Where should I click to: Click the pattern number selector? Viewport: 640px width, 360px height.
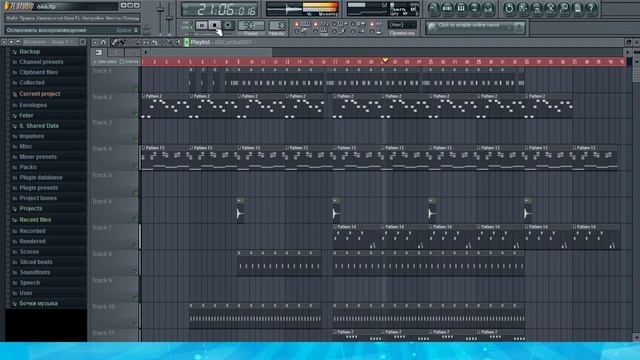point(277,25)
